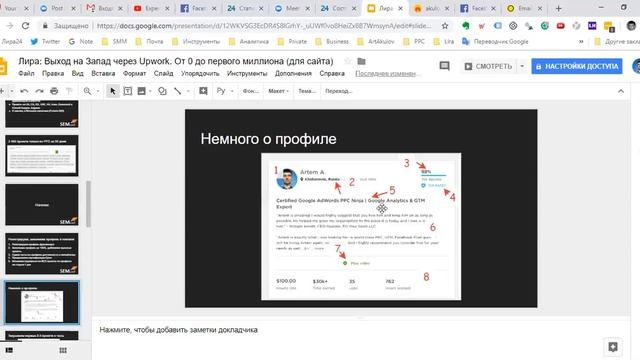Open the Вид menu
Screen dimensions: 640x360
78,73
